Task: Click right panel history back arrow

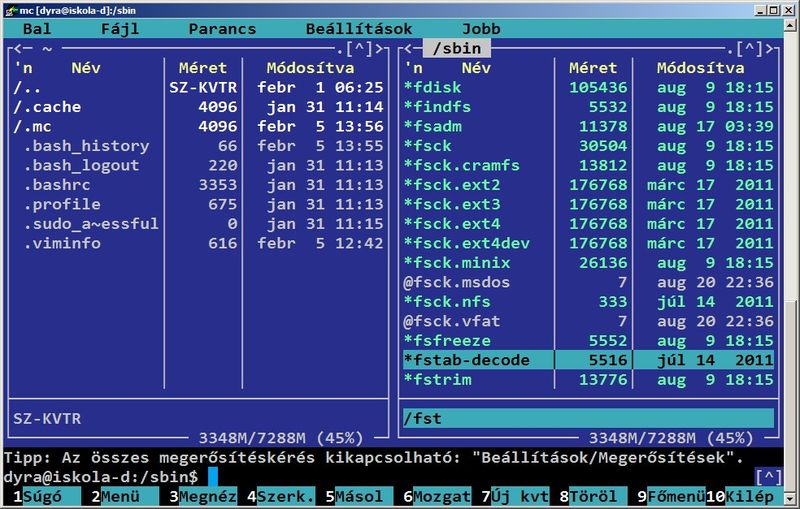Action: coord(409,48)
